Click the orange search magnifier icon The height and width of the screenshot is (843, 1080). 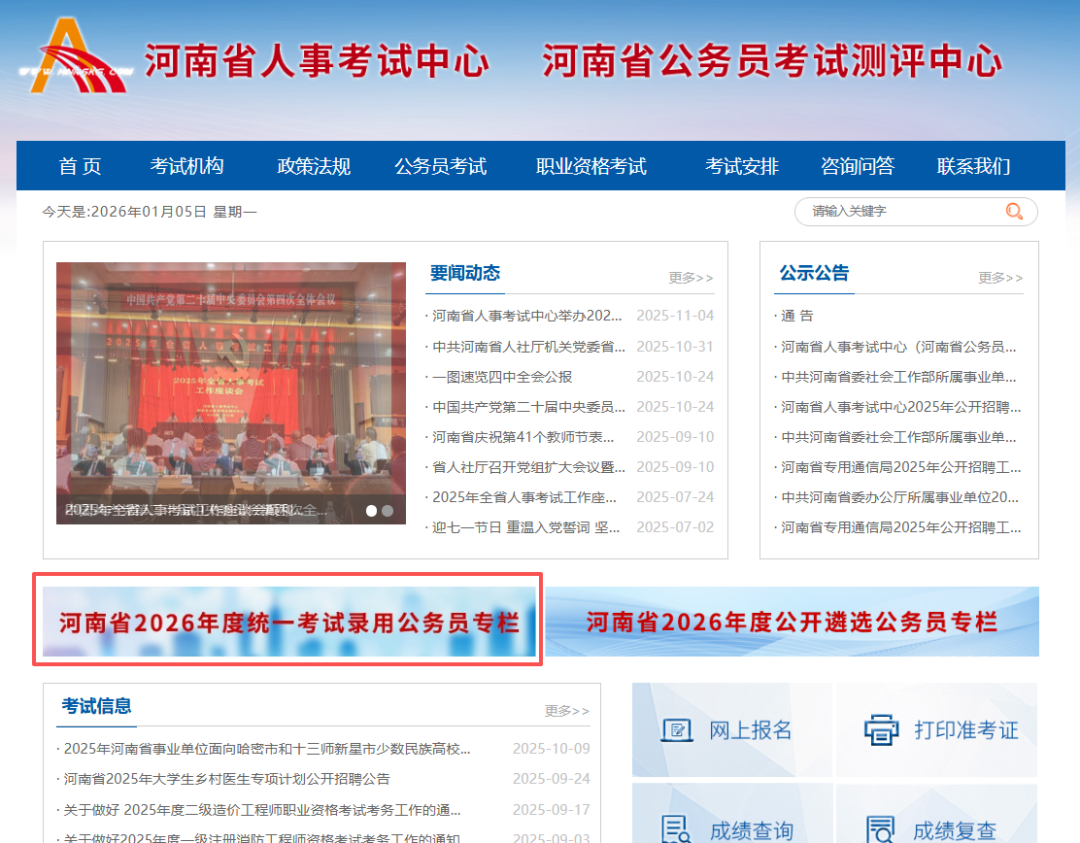1014,211
